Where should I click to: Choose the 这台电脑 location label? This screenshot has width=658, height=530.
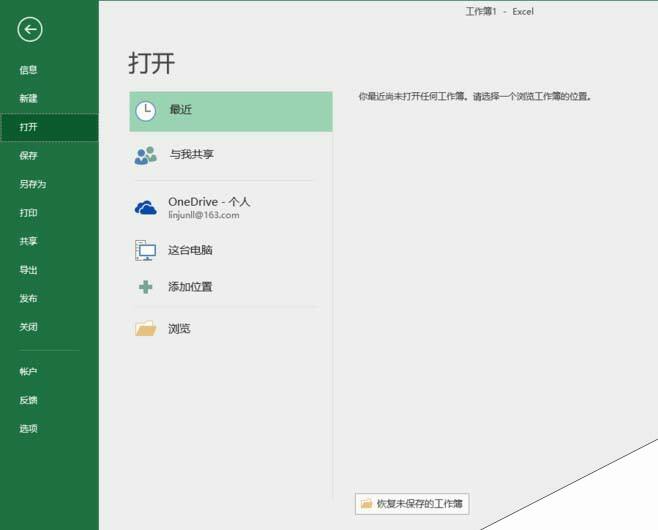point(190,250)
